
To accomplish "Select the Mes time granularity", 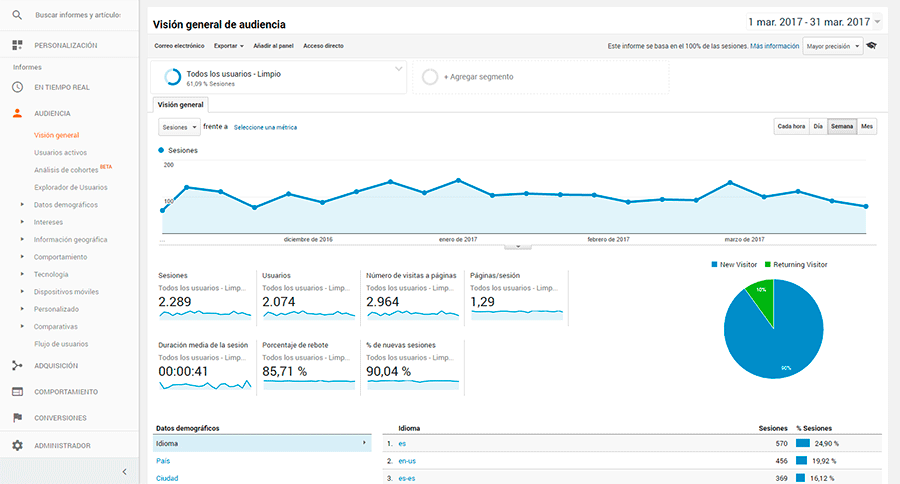I will coord(867,126).
